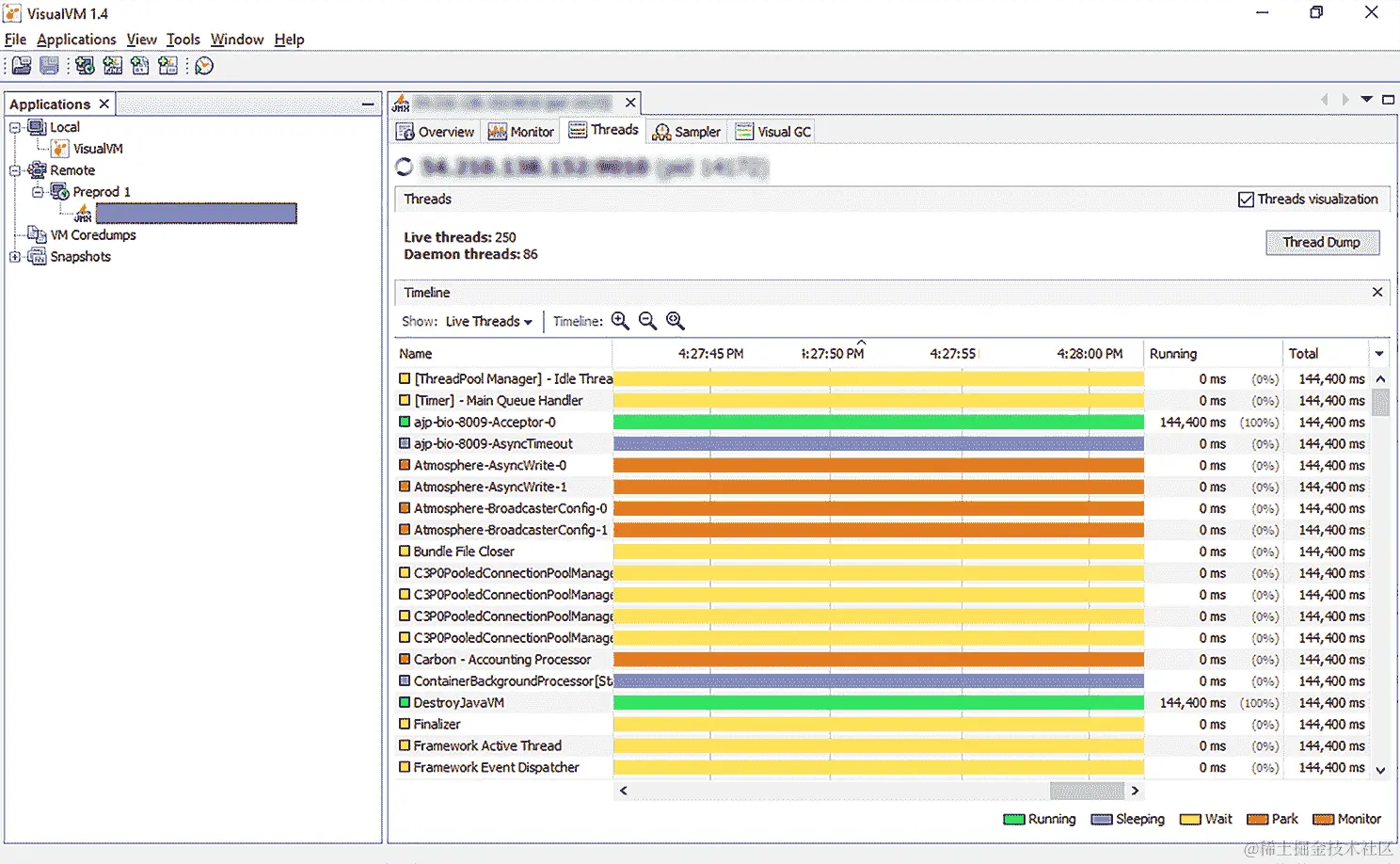Zoom in the threads timeline
The height and width of the screenshot is (864, 1400).
[x=620, y=321]
